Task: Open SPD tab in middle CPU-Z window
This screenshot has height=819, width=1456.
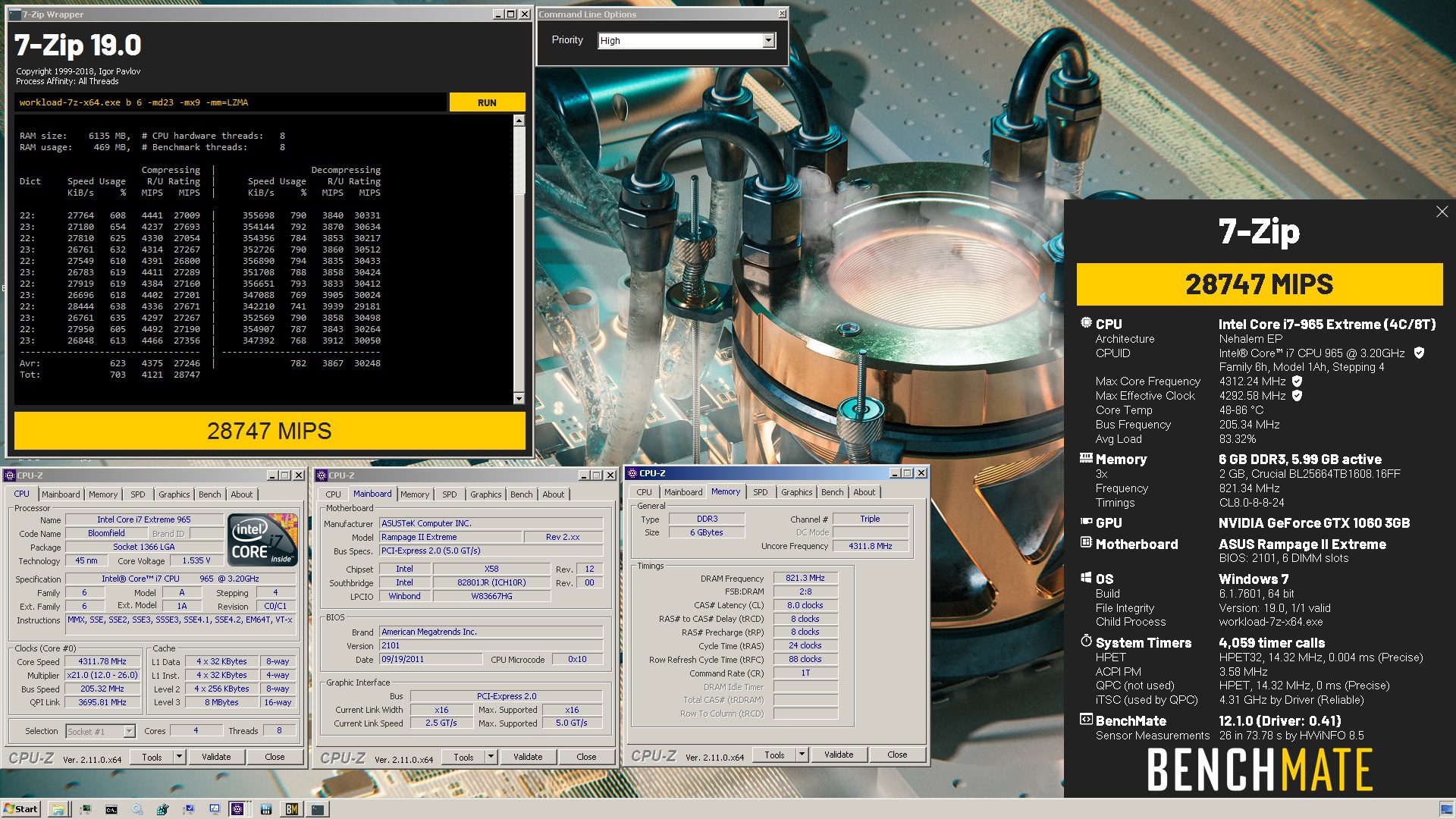Action: point(450,494)
